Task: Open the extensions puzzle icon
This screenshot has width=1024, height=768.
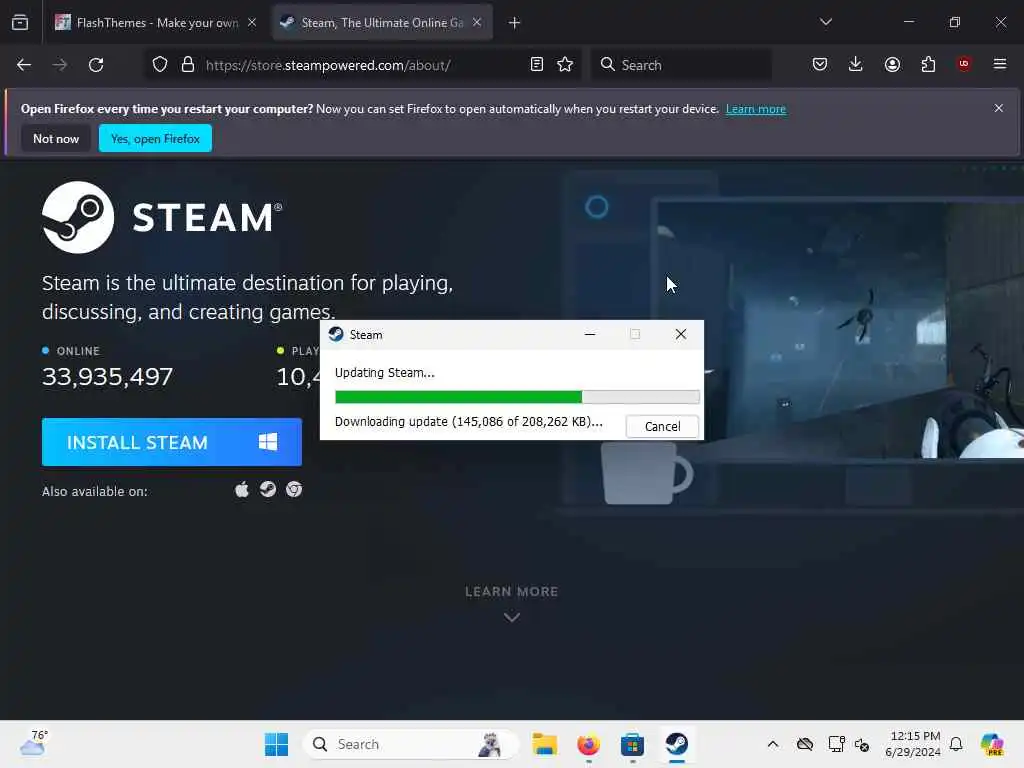Action: pyautogui.click(x=928, y=64)
